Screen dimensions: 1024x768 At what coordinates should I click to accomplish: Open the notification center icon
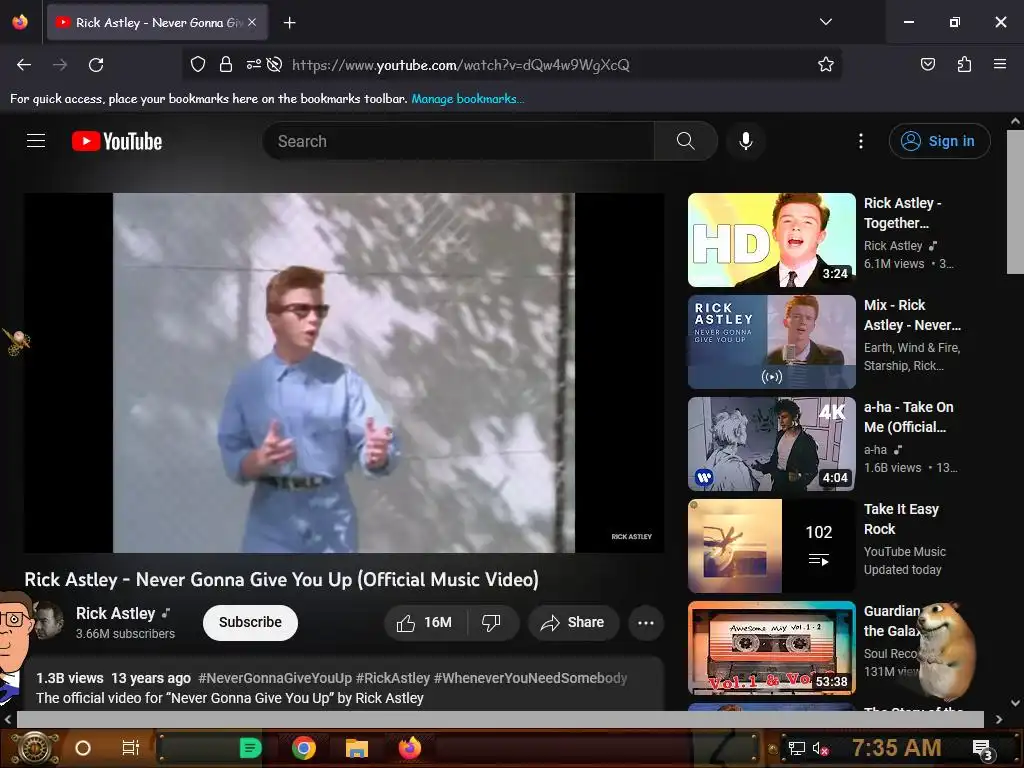982,749
